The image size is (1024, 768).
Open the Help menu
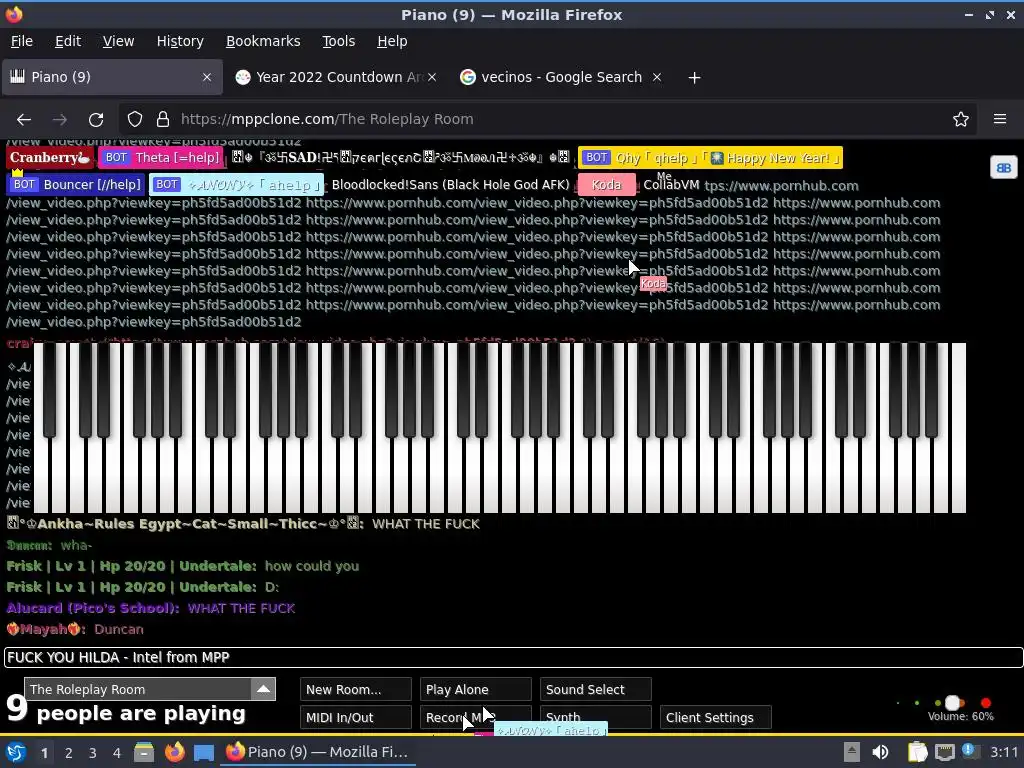point(392,41)
